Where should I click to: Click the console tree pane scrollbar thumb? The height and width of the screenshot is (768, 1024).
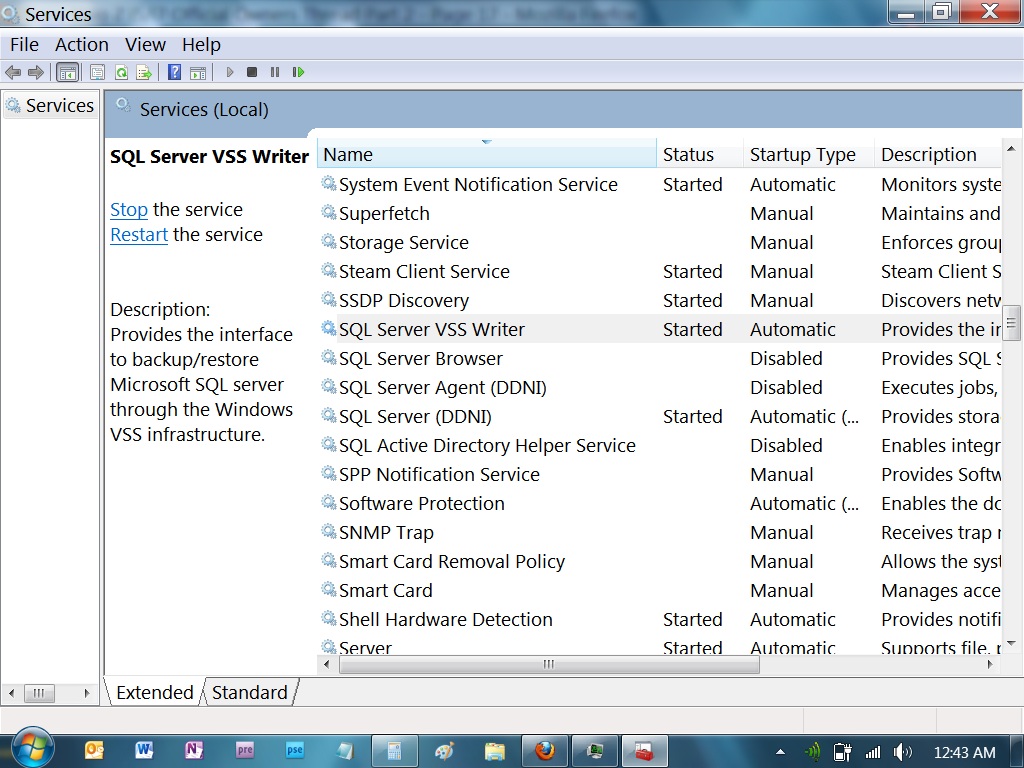pos(39,693)
